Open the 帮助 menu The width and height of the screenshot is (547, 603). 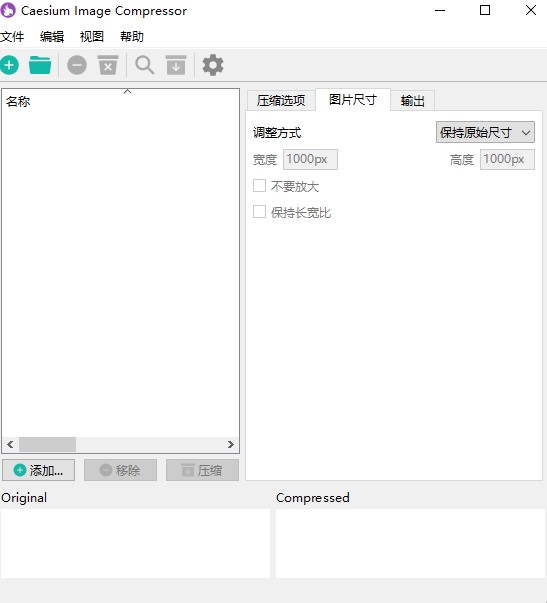tap(132, 37)
